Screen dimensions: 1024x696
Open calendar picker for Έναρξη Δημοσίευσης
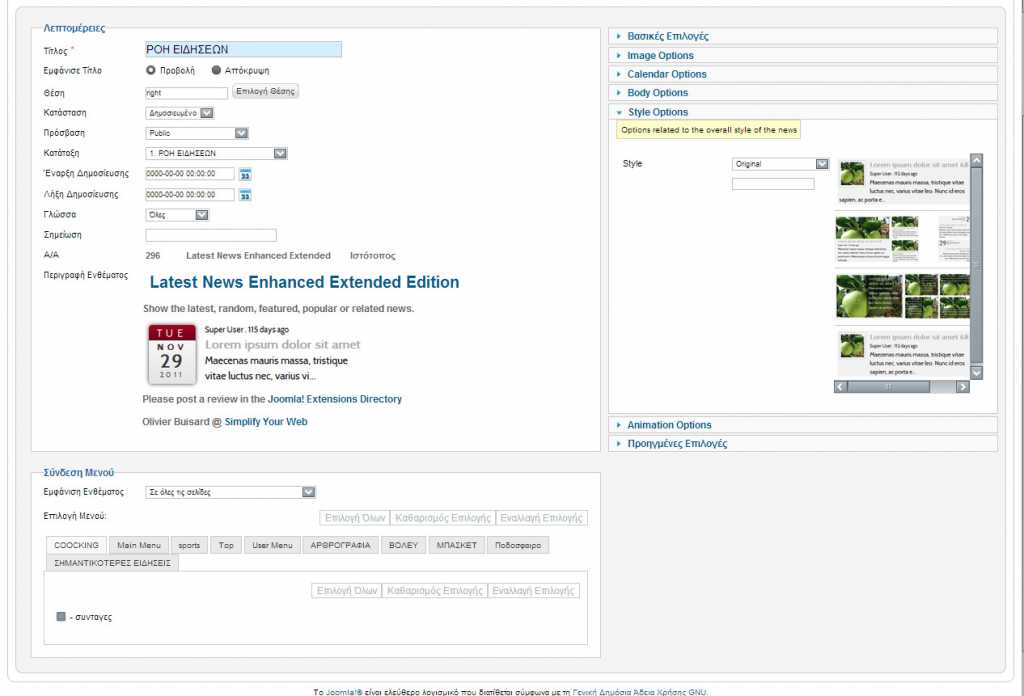pyautogui.click(x=245, y=174)
